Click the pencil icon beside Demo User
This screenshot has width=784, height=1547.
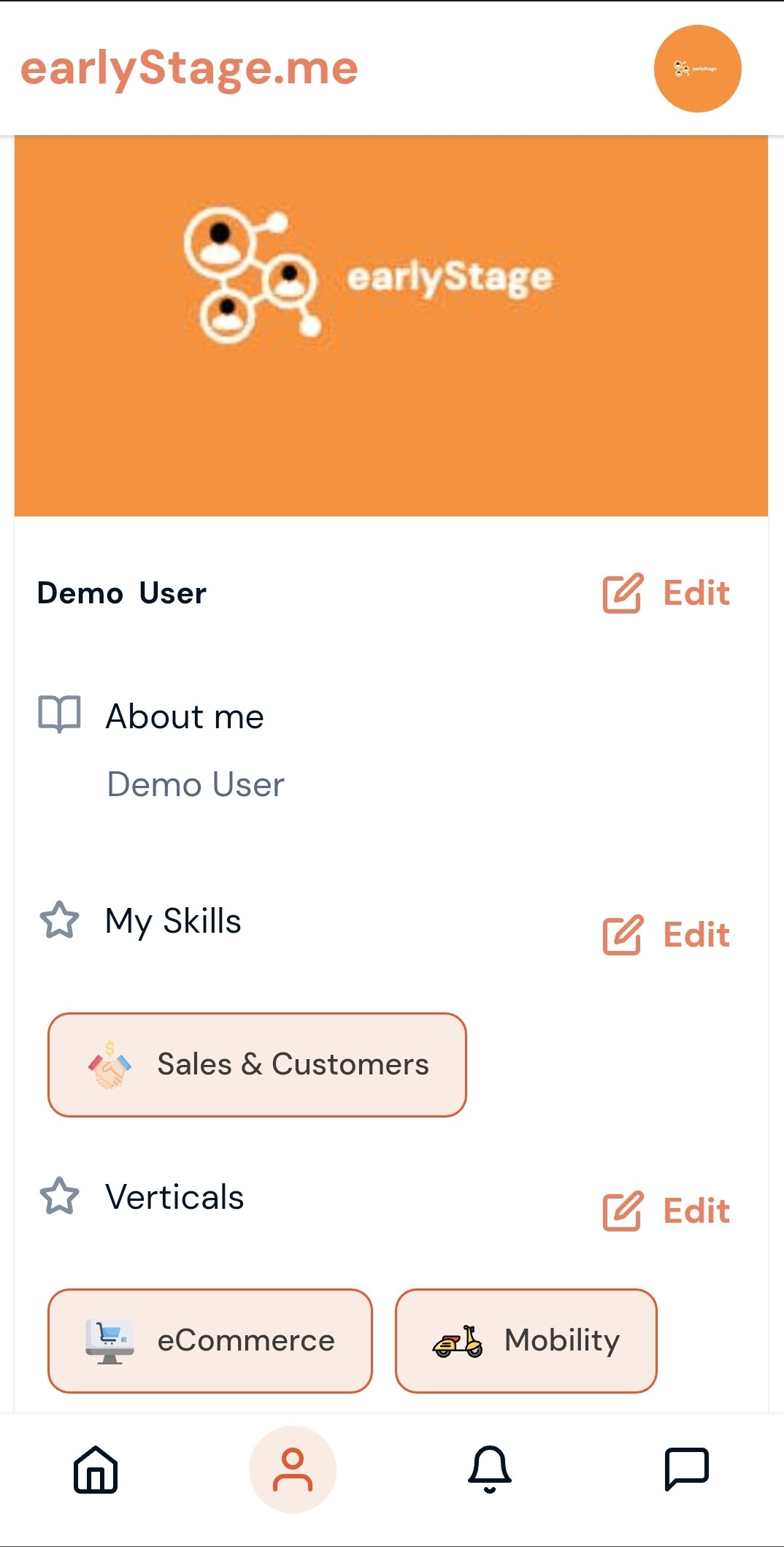coord(623,593)
